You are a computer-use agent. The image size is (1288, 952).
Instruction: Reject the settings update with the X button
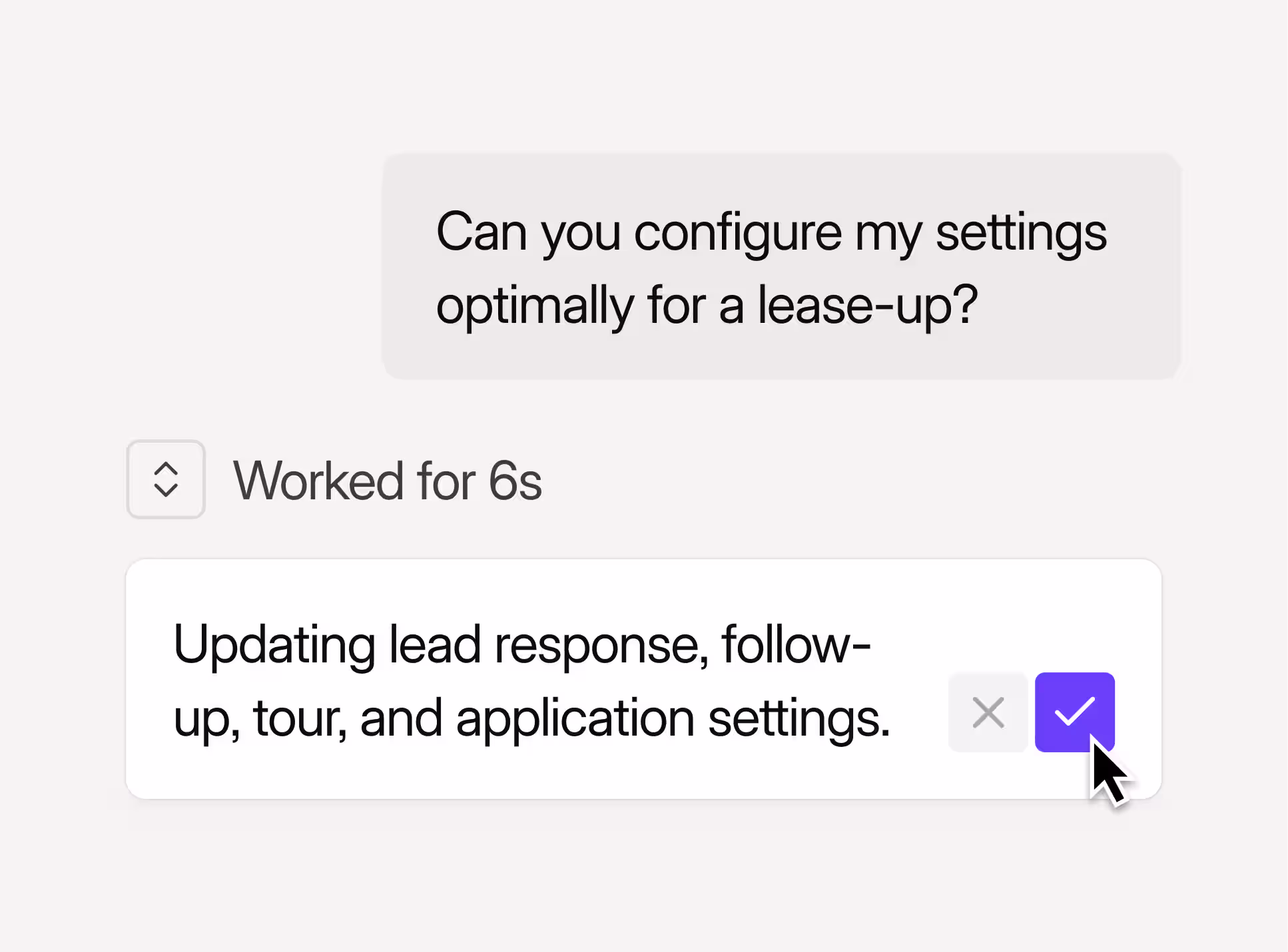point(988,712)
